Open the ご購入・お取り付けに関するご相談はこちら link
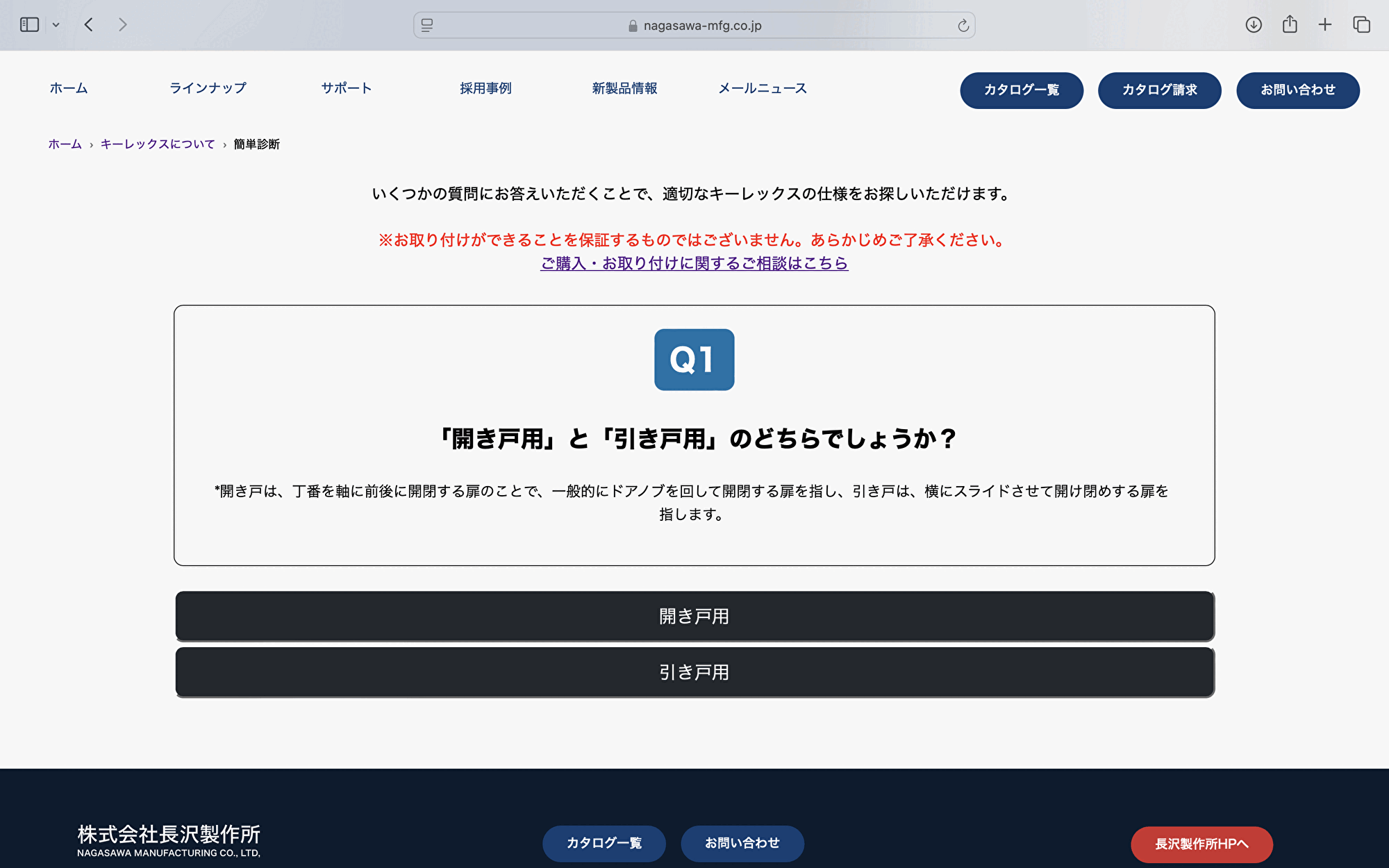The image size is (1389, 868). coord(694,263)
